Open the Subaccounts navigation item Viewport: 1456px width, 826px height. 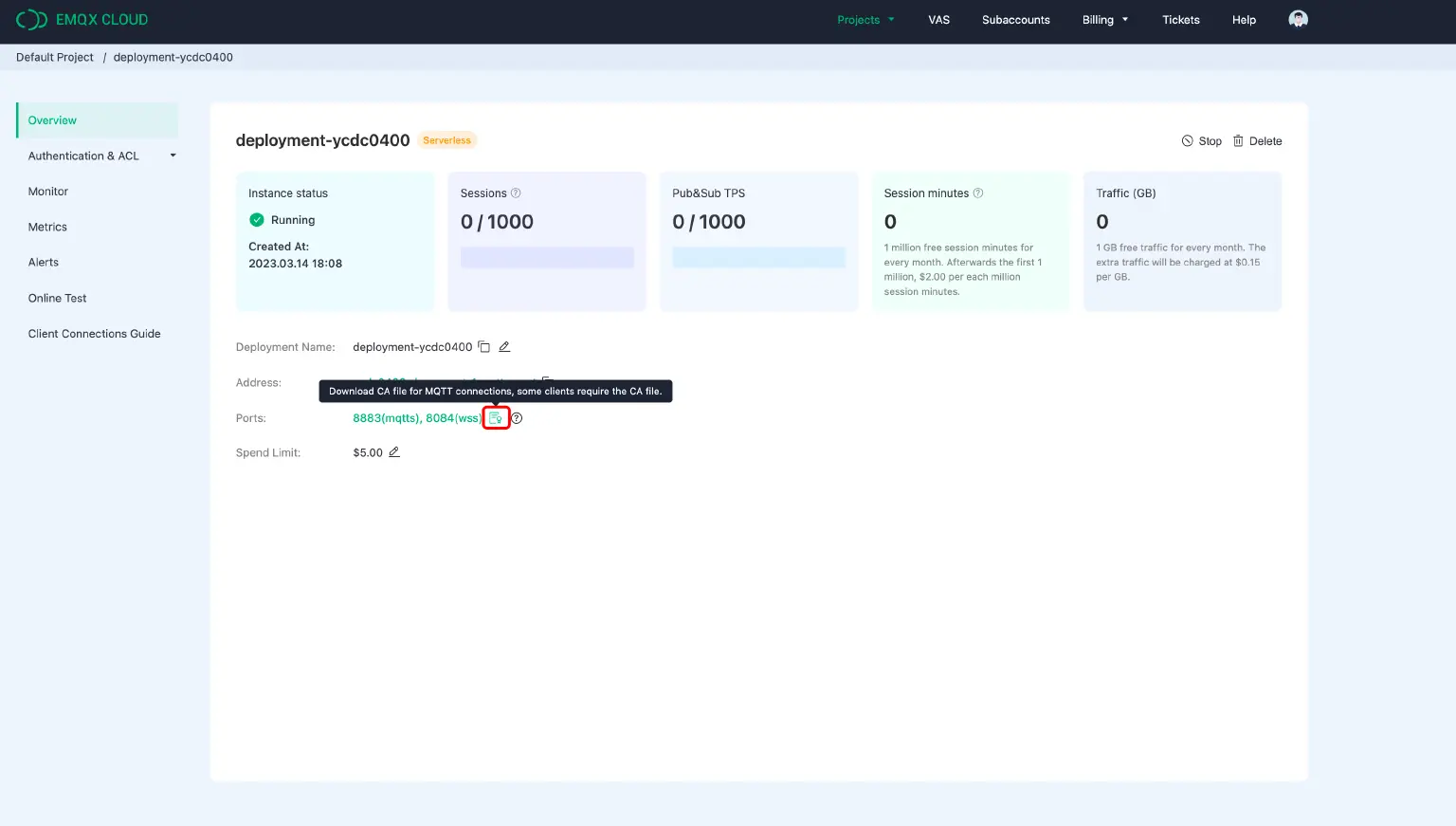coord(1015,19)
